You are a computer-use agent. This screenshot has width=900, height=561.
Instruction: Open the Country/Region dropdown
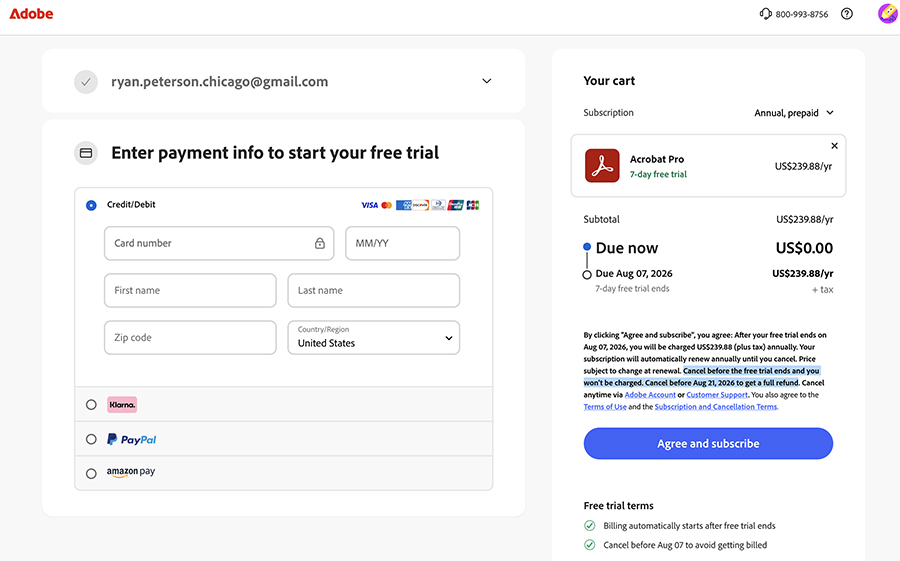[374, 338]
